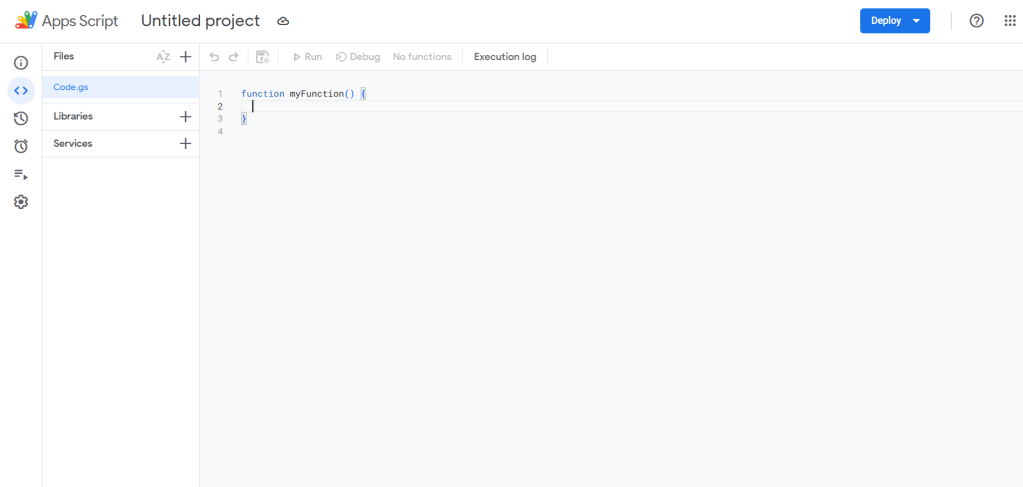Click the Run button
This screenshot has width=1023, height=487.
(x=306, y=57)
